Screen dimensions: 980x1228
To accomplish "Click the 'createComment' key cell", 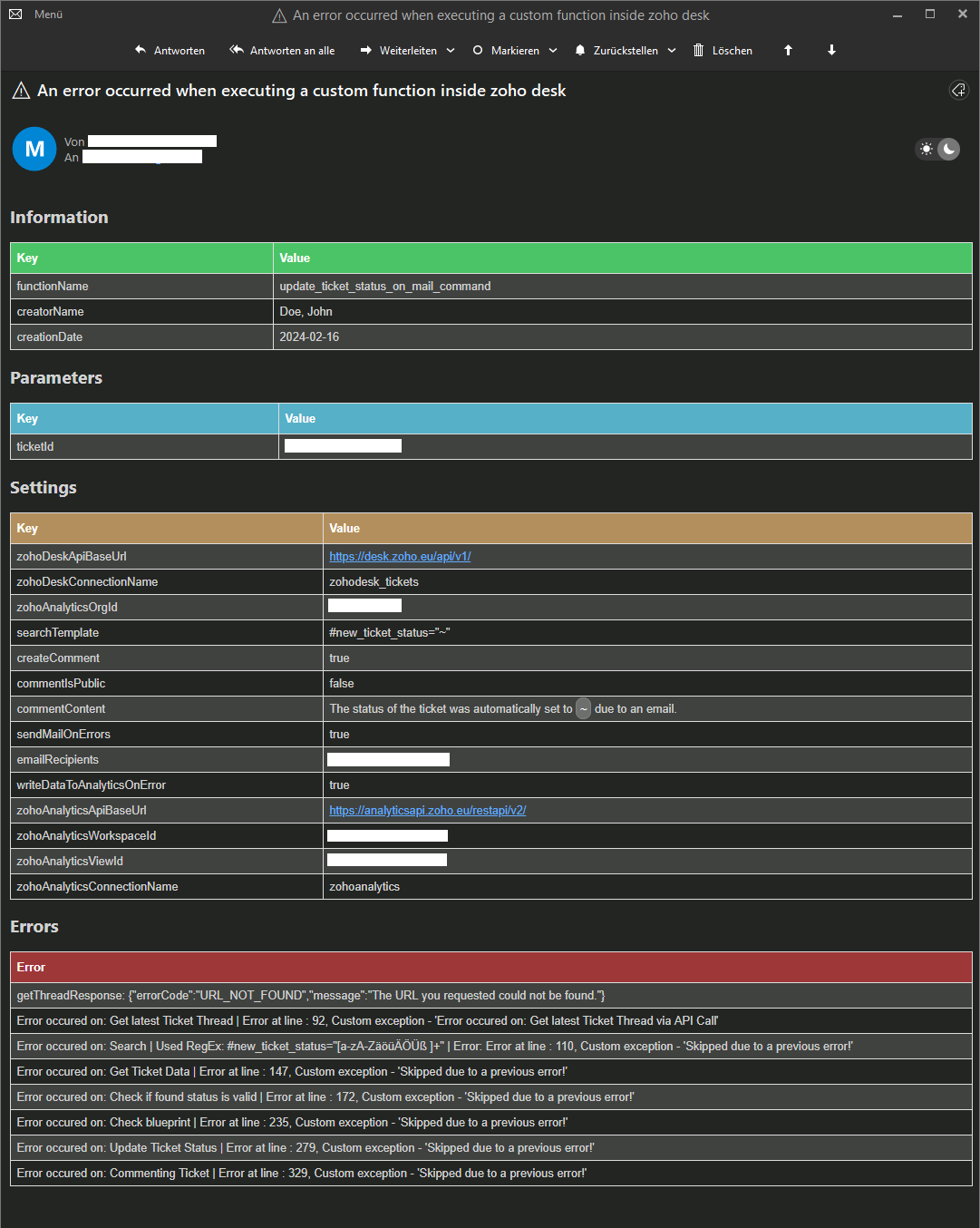I will point(167,658).
